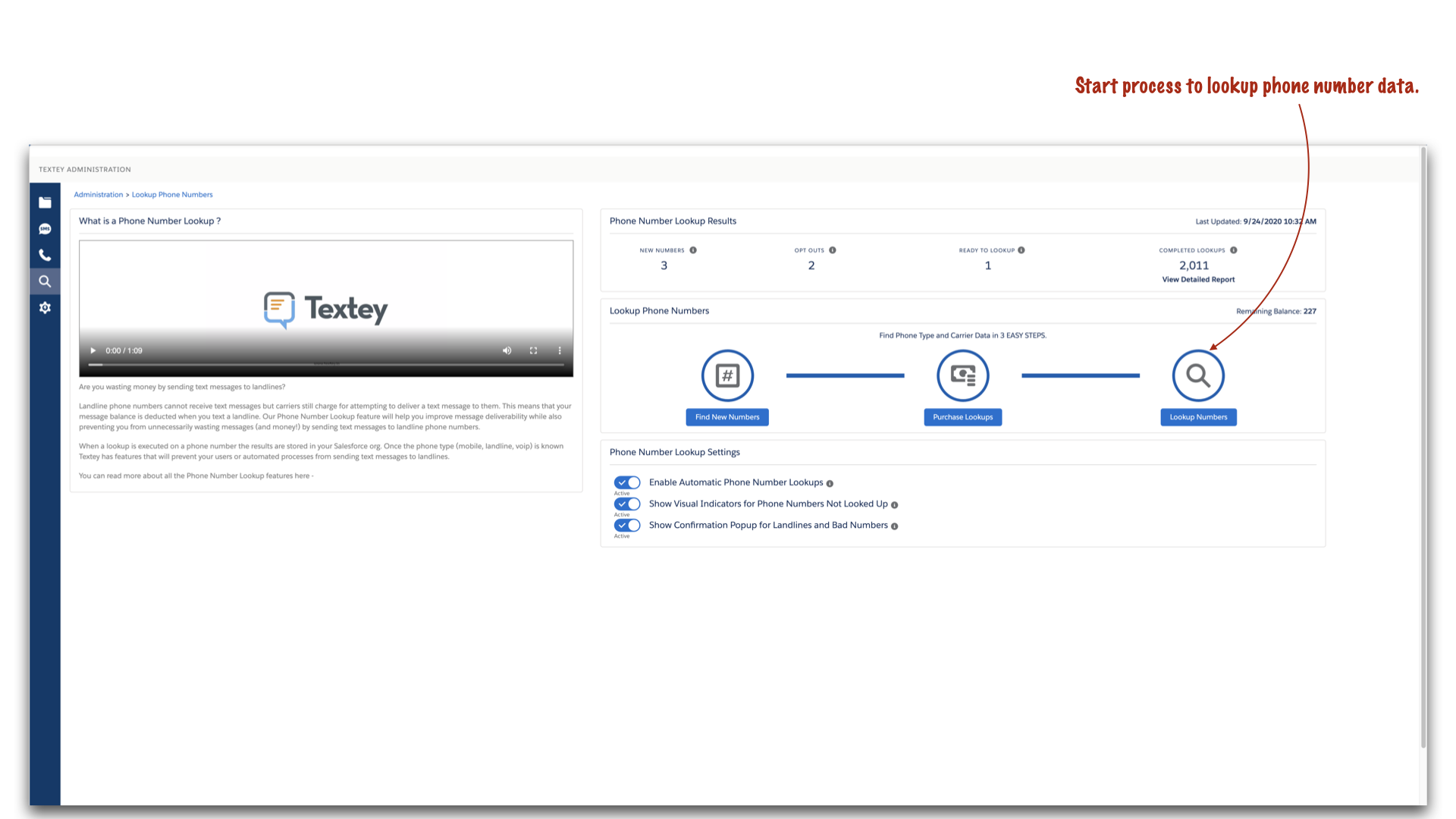The height and width of the screenshot is (819, 1456).
Task: Click the Remaining Balance: 227 text
Action: (1276, 312)
